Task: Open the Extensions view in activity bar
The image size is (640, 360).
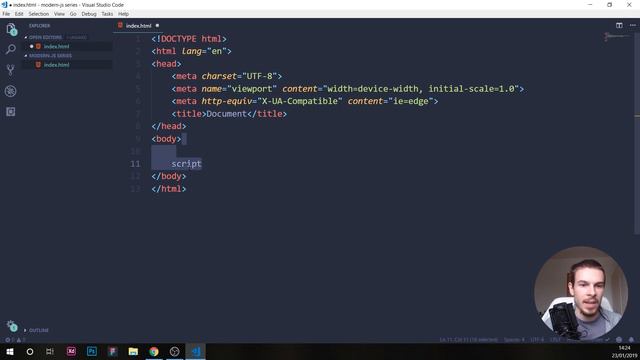Action: click(11, 112)
